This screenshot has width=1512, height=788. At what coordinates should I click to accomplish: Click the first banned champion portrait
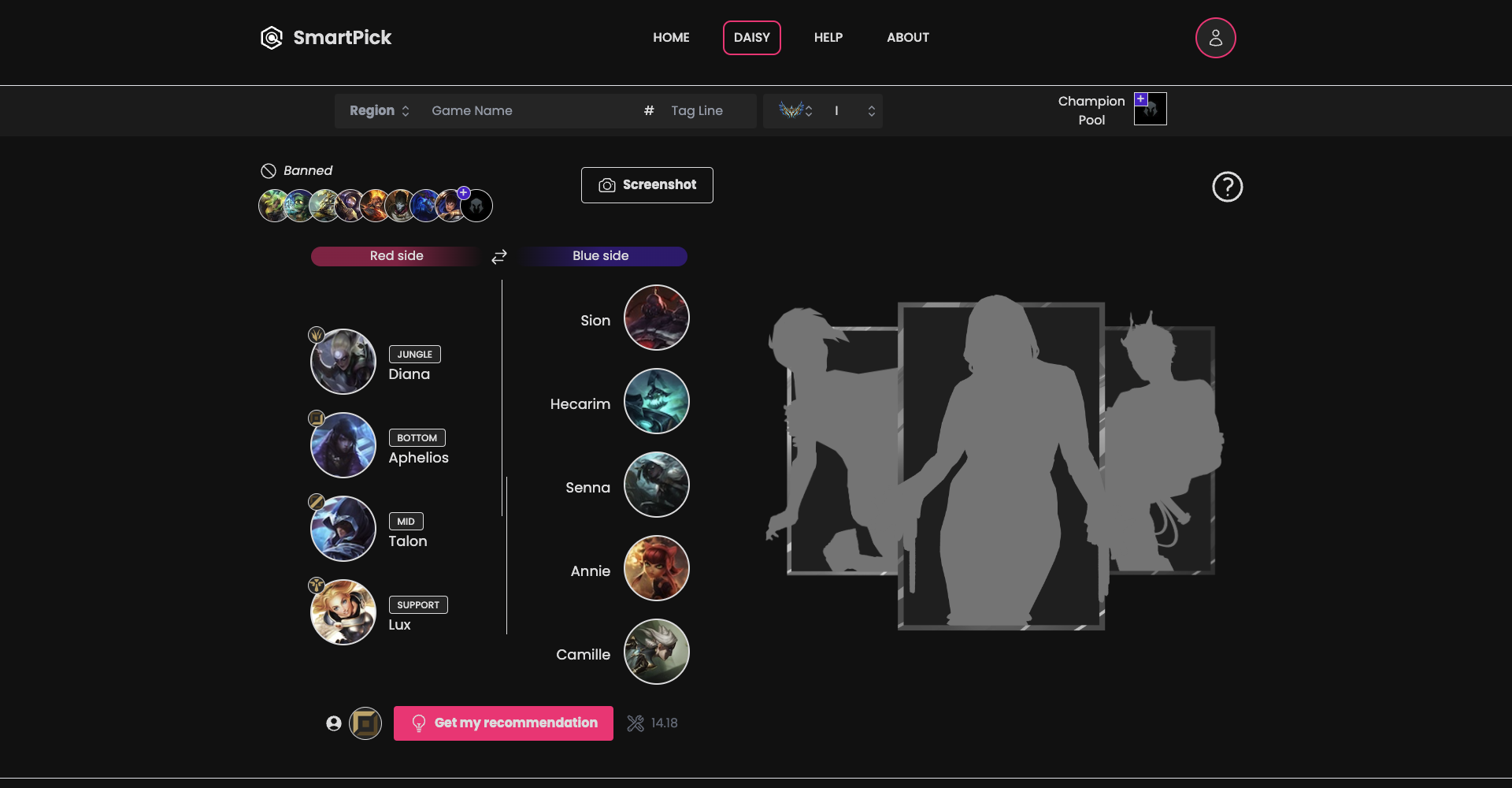coord(272,206)
